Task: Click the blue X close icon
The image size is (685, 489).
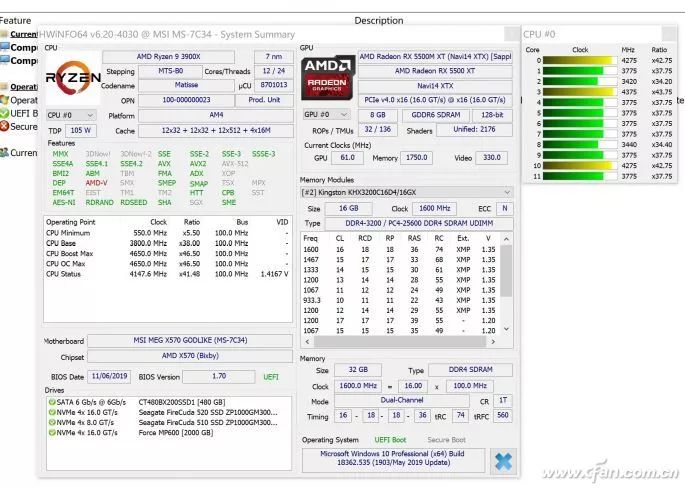Action: (503, 460)
